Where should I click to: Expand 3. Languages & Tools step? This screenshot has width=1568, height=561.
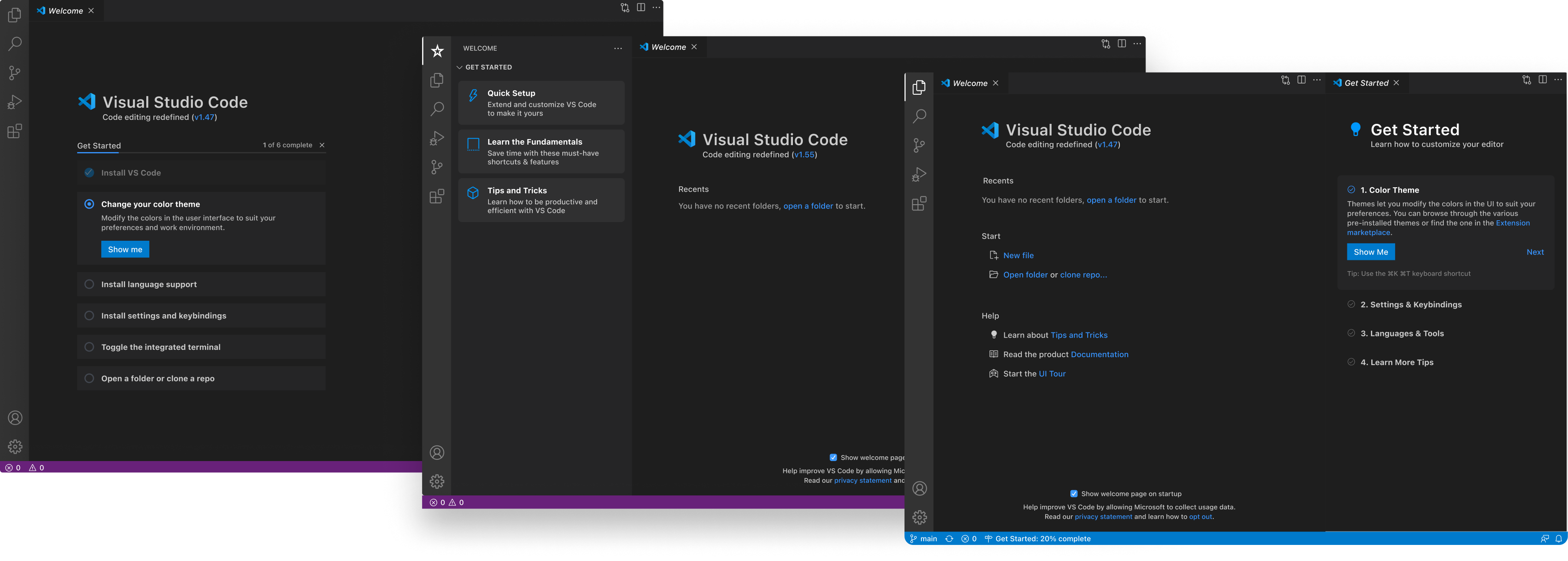click(1402, 334)
